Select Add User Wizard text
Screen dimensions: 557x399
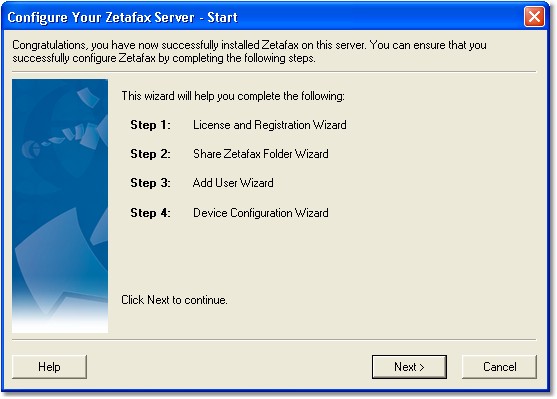233,183
